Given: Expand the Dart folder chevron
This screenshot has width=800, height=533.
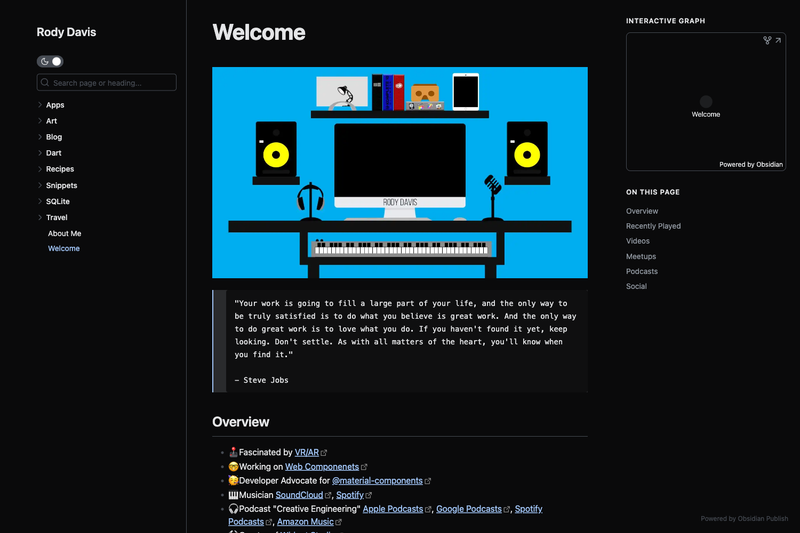Looking at the screenshot, I should click(40, 153).
